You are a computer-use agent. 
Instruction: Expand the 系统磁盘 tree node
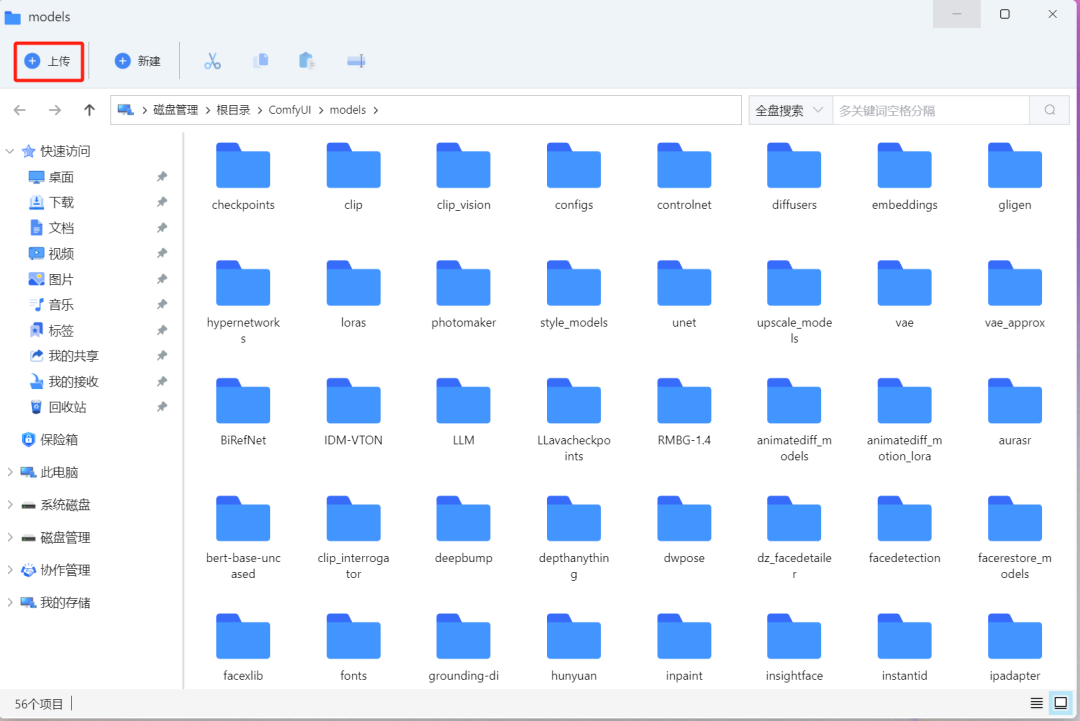point(10,505)
